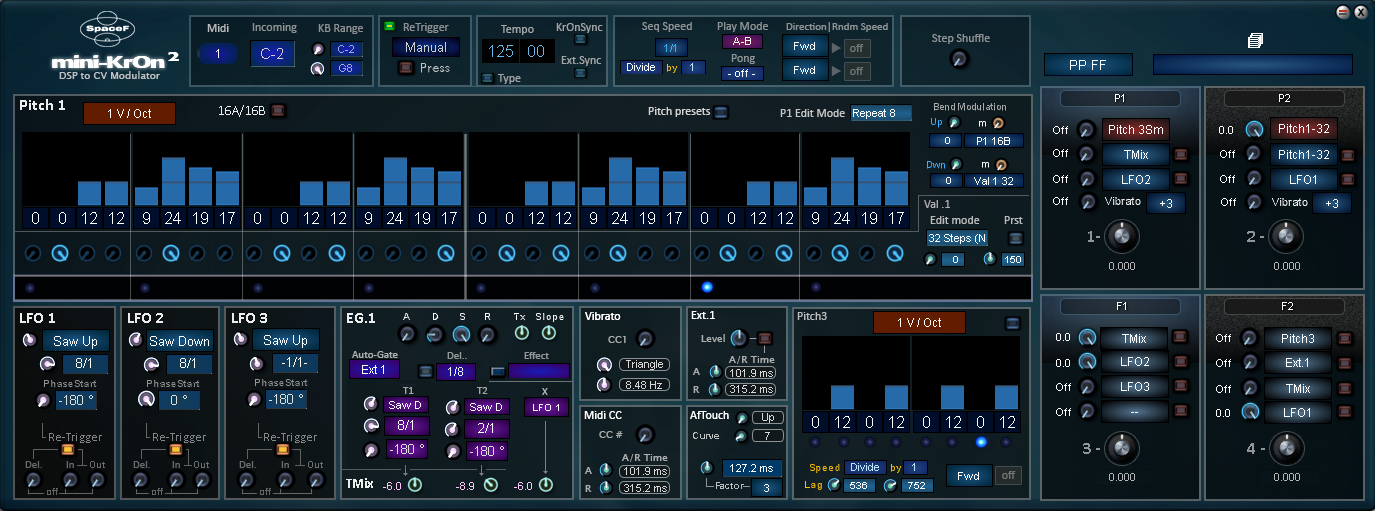Turn the large output knob 4 in F2

1286,448
